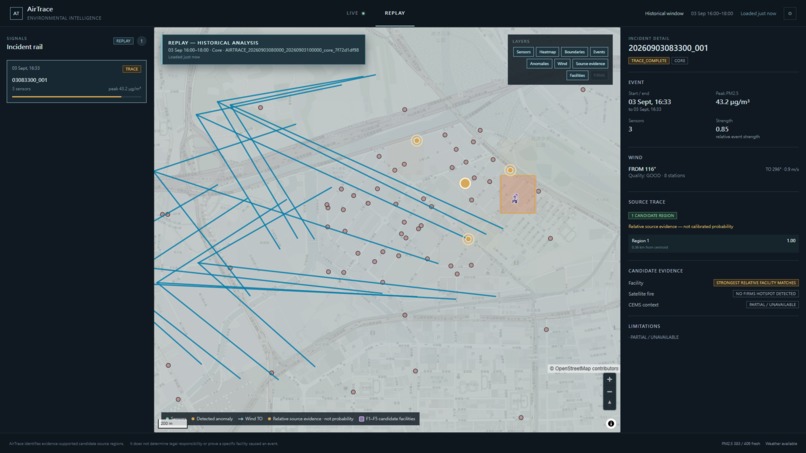The image size is (806, 453).
Task: Click the candidate facility marker in orange square
Action: [x=515, y=198]
